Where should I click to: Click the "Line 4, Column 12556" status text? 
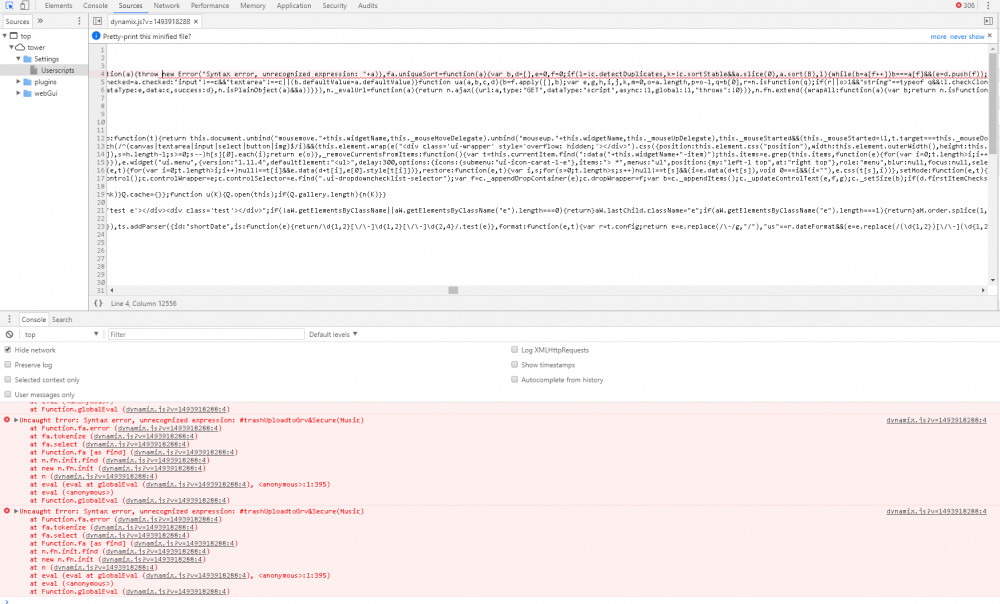coord(143,304)
